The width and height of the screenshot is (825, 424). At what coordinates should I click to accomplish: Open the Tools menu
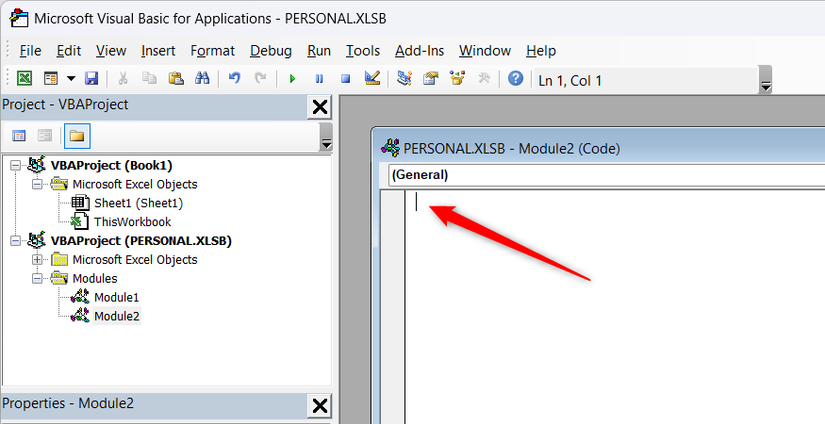click(x=363, y=51)
